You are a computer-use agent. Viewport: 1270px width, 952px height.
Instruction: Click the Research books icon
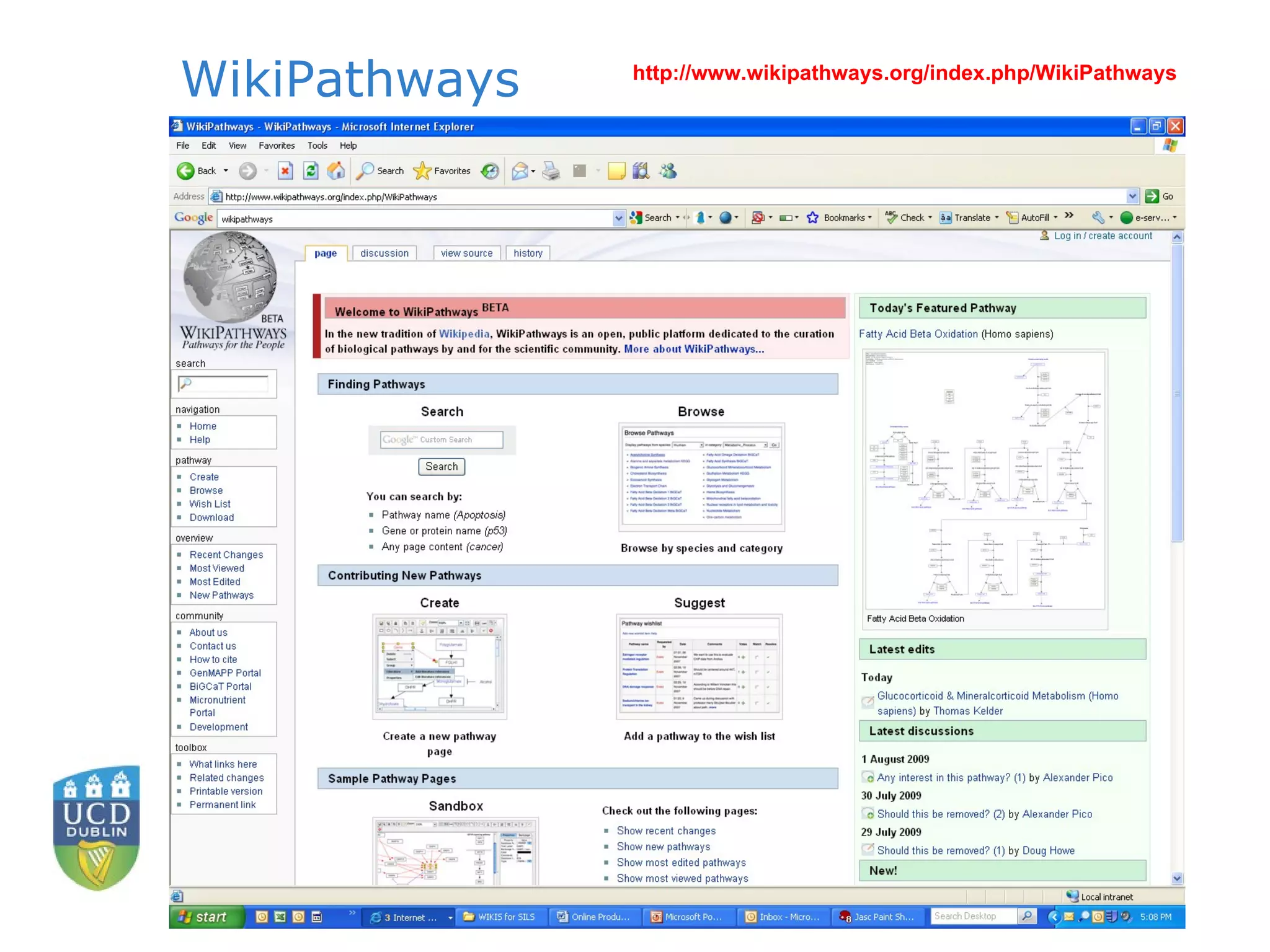pyautogui.click(x=641, y=170)
